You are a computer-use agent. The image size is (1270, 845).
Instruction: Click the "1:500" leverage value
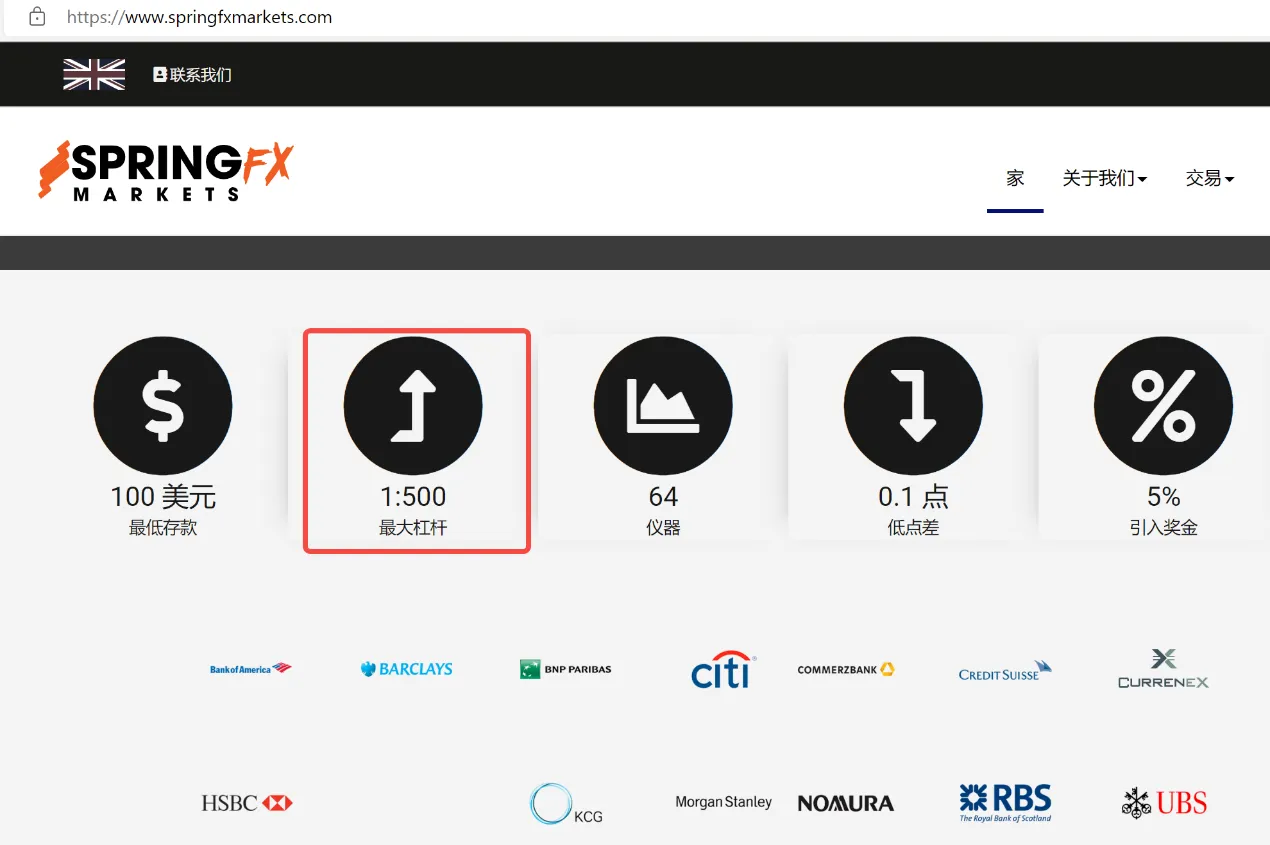pos(413,497)
